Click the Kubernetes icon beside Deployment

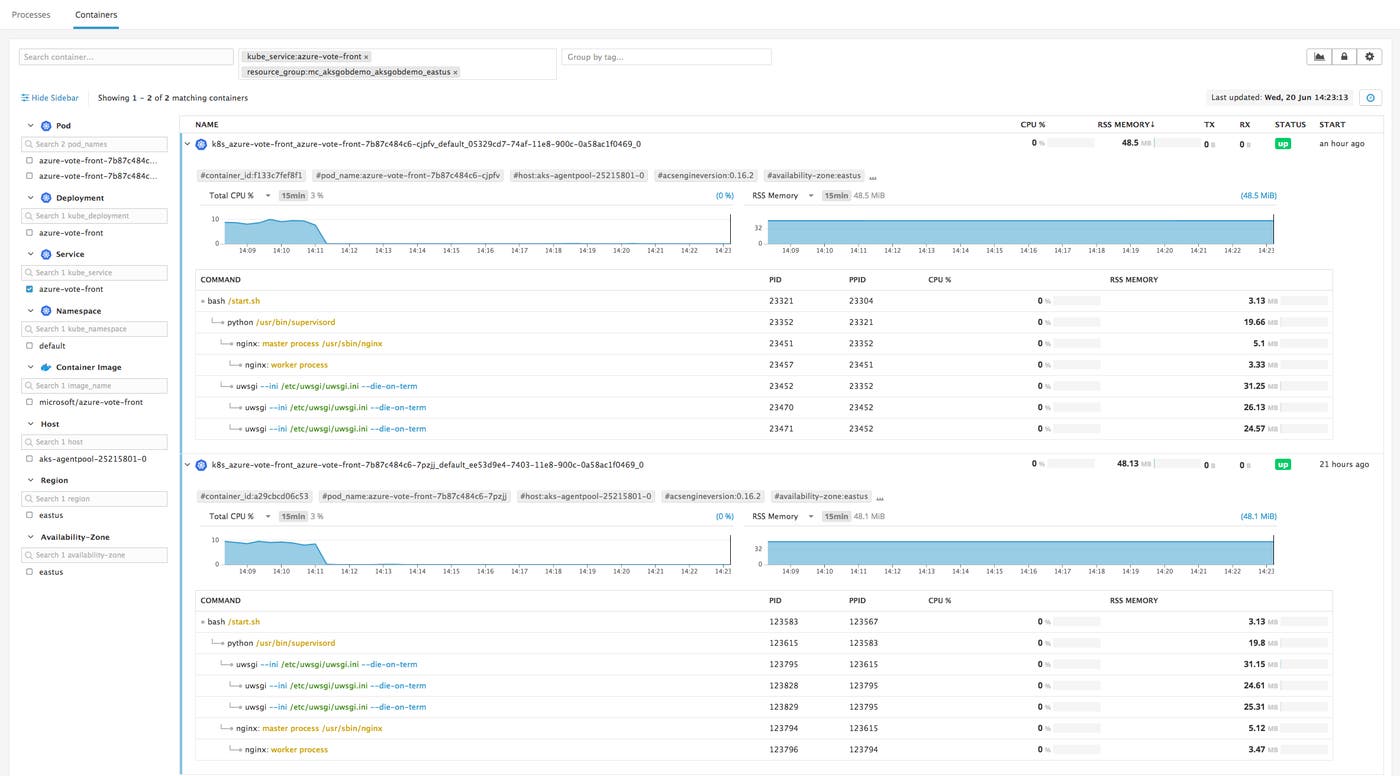46,198
